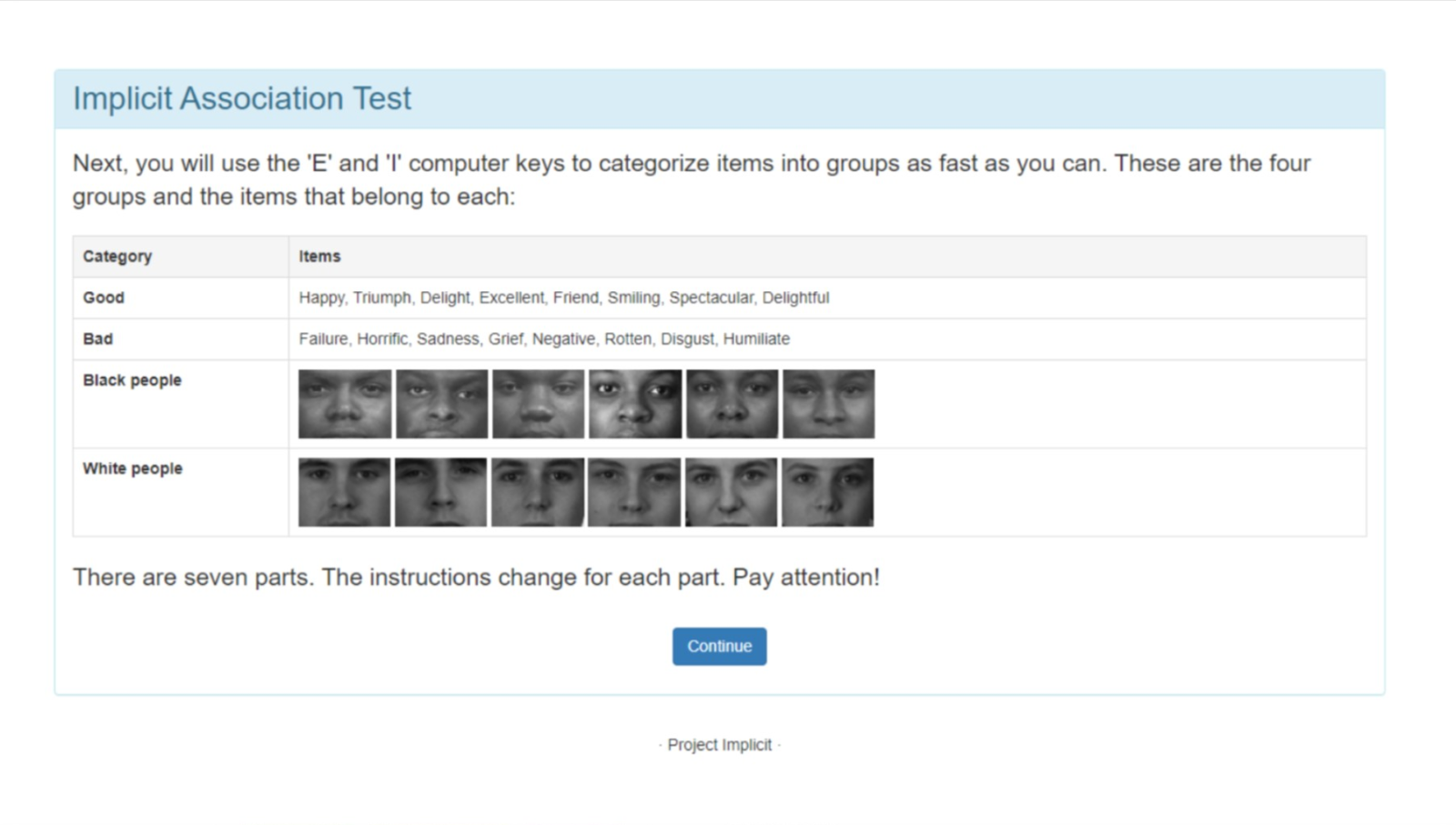Select fourth face thumbnail in Black people row

pyautogui.click(x=635, y=404)
